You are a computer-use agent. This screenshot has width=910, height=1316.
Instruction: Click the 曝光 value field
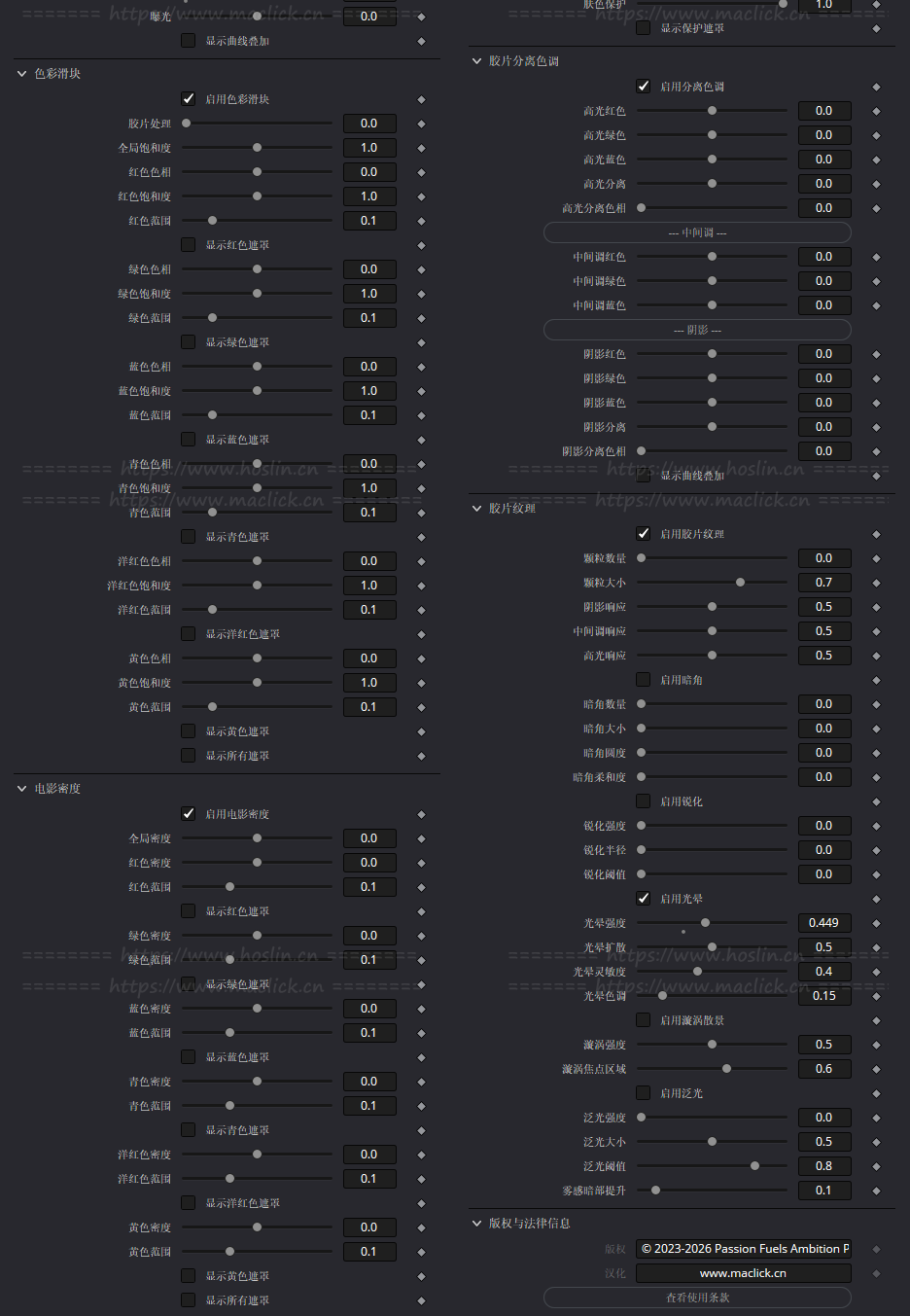click(x=369, y=17)
